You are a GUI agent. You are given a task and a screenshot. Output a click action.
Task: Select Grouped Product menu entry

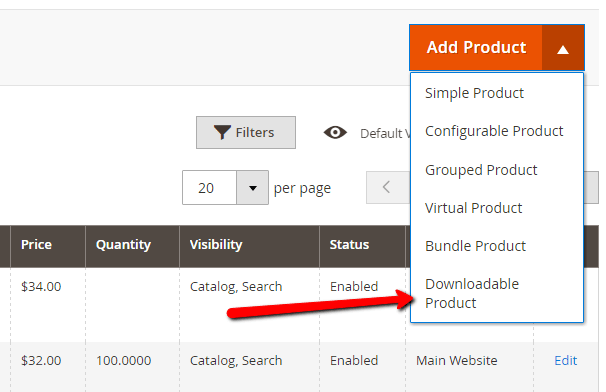481,170
